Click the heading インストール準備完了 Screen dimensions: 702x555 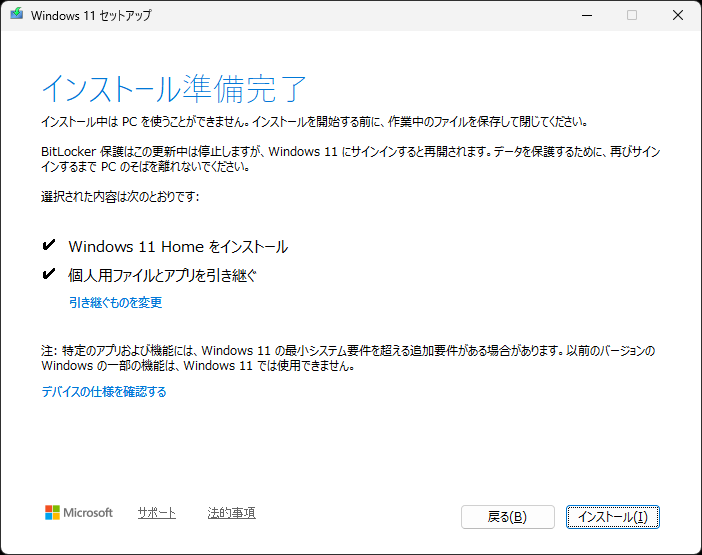[x=174, y=89]
